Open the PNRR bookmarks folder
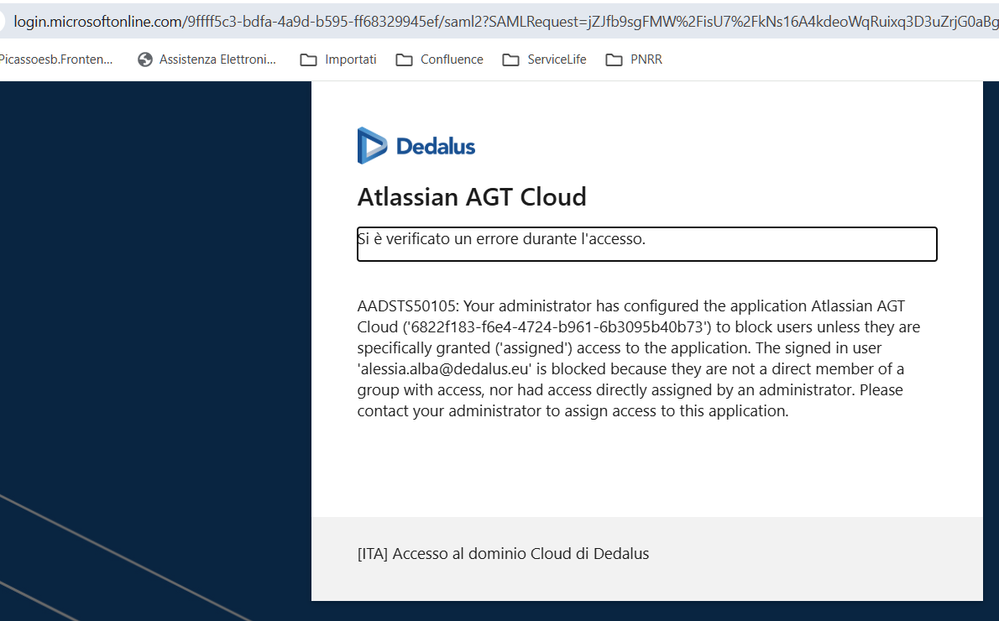999x621 pixels. [x=634, y=59]
